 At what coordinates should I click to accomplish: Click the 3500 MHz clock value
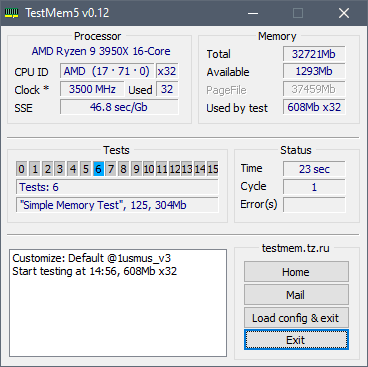point(92,89)
